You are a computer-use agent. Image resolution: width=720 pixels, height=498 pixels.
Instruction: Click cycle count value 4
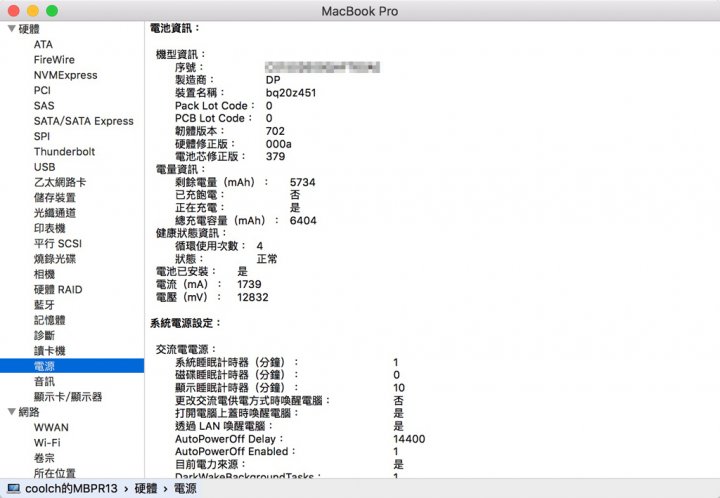(x=260, y=246)
